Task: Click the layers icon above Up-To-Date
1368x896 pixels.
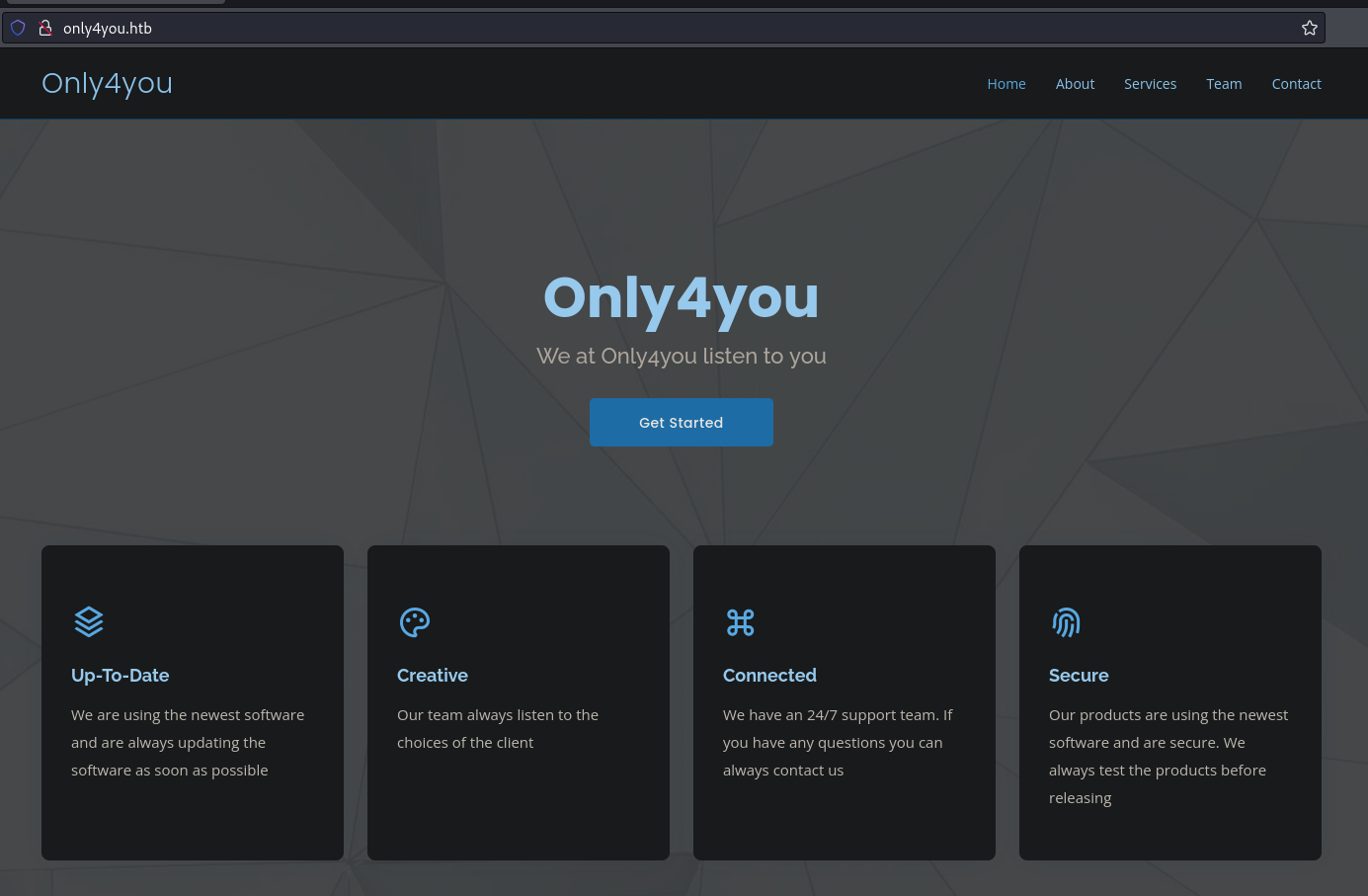Action: [x=89, y=621]
